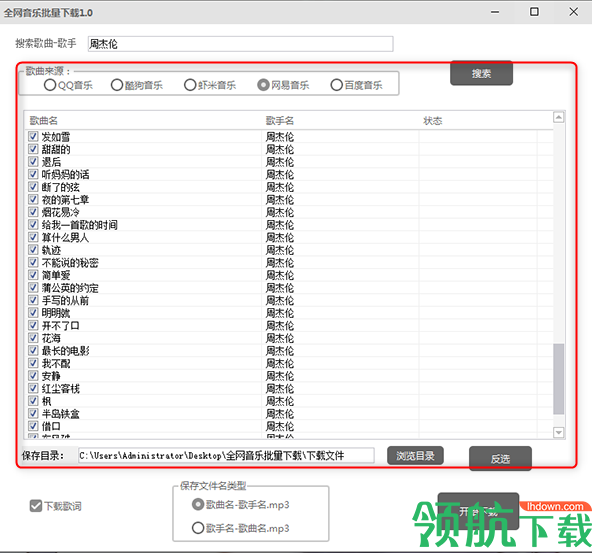Viewport: 592px width, 554px height.
Task: Uncheck the song 断了的弦
Action: pos(33,187)
